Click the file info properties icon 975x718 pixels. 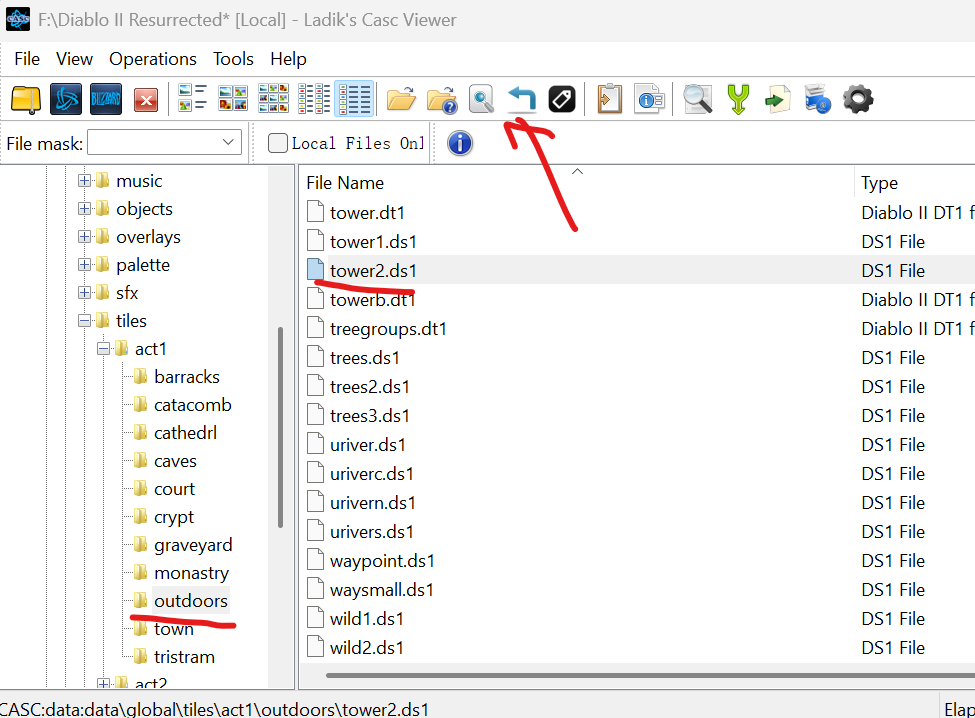click(x=650, y=99)
